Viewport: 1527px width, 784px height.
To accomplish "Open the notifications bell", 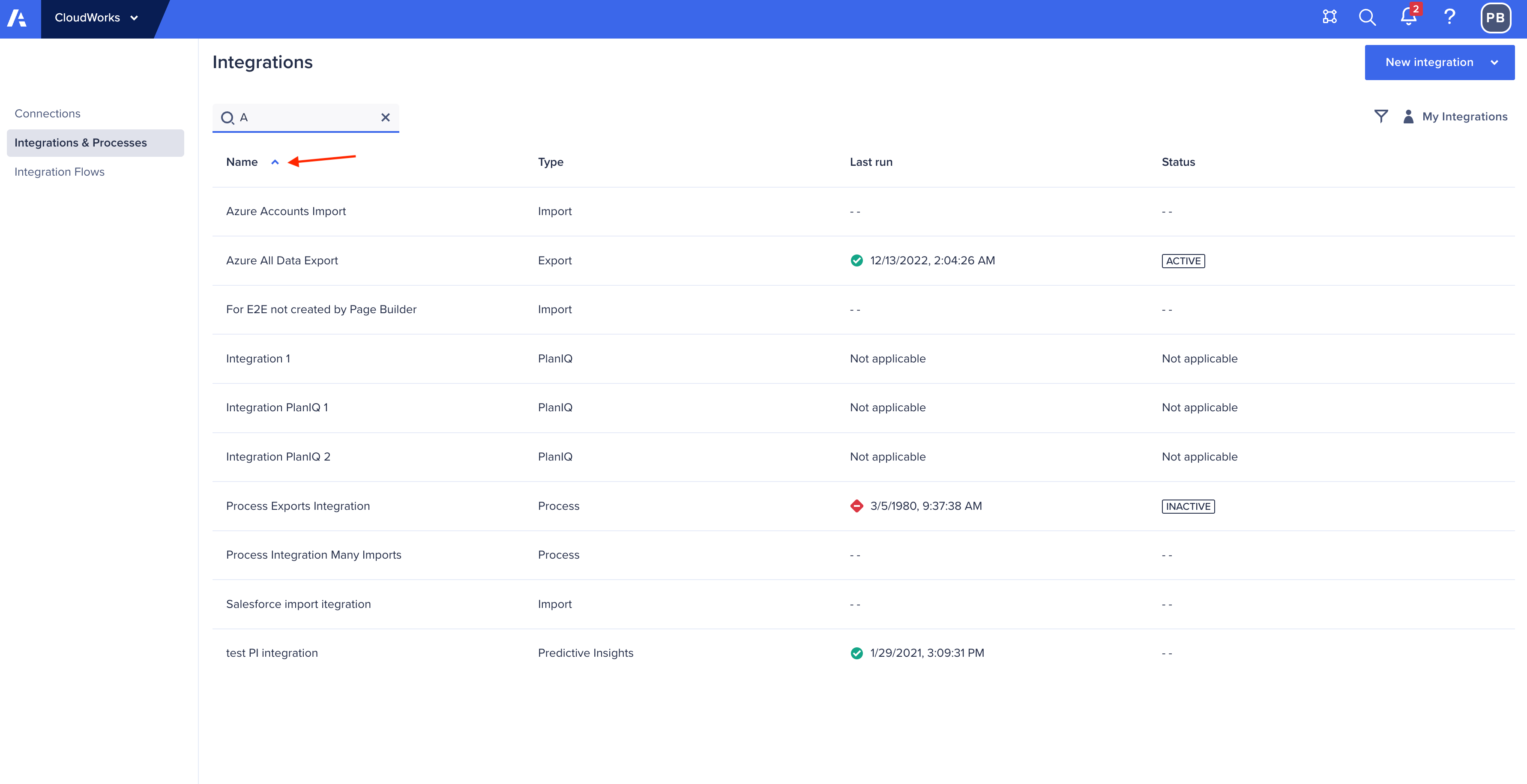I will point(1408,17).
